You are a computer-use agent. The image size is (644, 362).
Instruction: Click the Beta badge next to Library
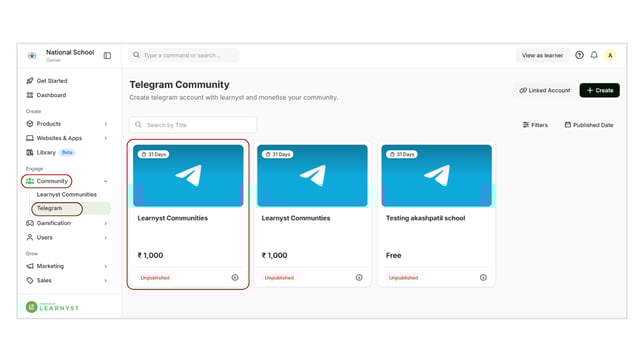[67, 152]
